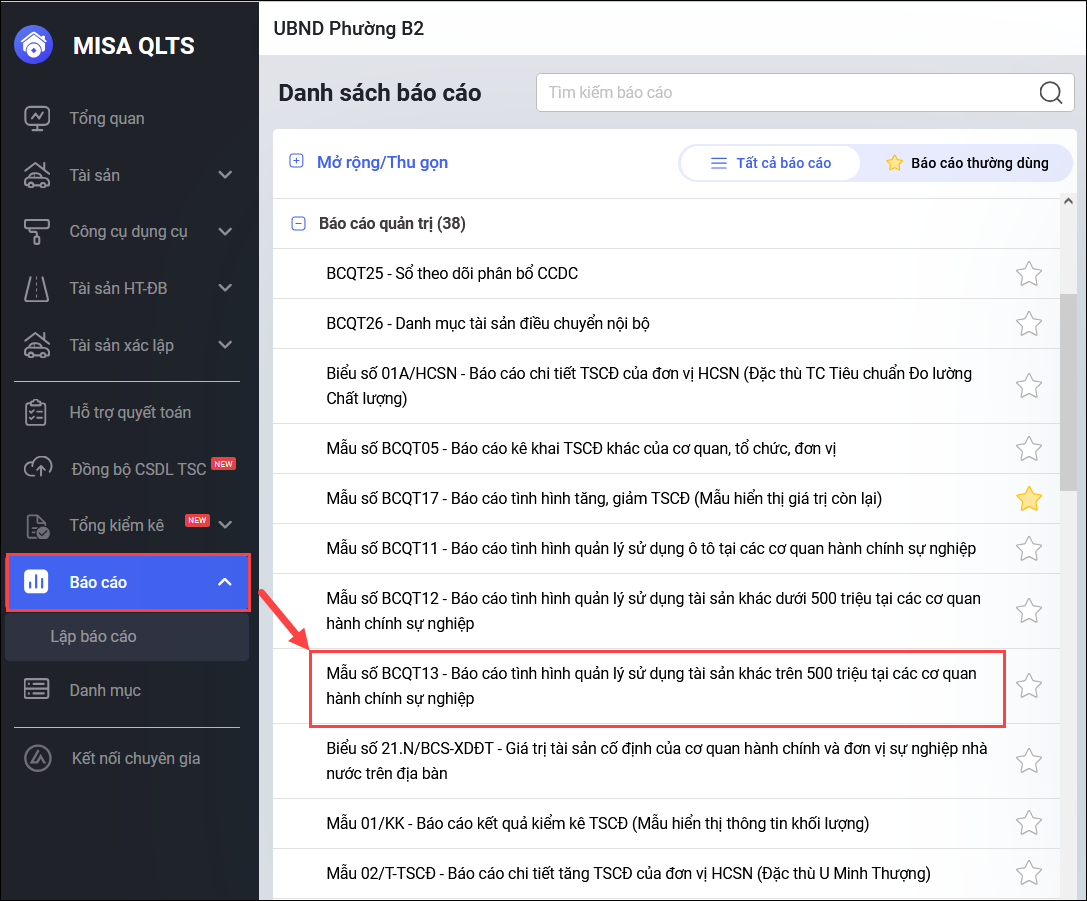Click the report list scrollbar thumb
This screenshot has height=901, width=1087.
coord(1068,392)
